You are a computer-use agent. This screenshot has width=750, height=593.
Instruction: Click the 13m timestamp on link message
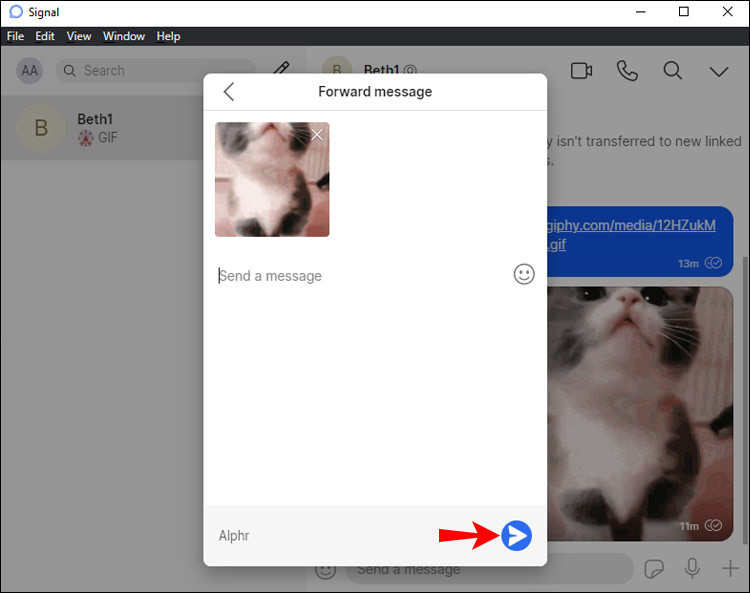(688, 264)
